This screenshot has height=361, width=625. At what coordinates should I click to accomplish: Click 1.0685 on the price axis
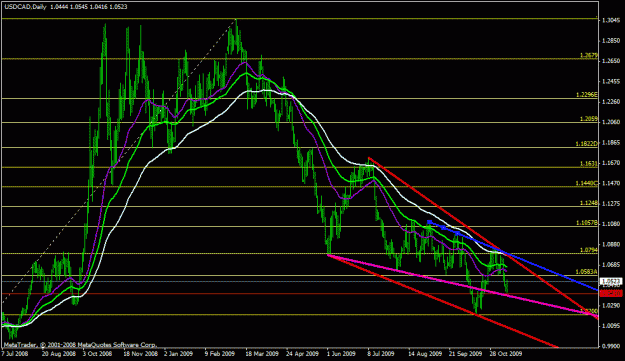pyautogui.click(x=611, y=264)
